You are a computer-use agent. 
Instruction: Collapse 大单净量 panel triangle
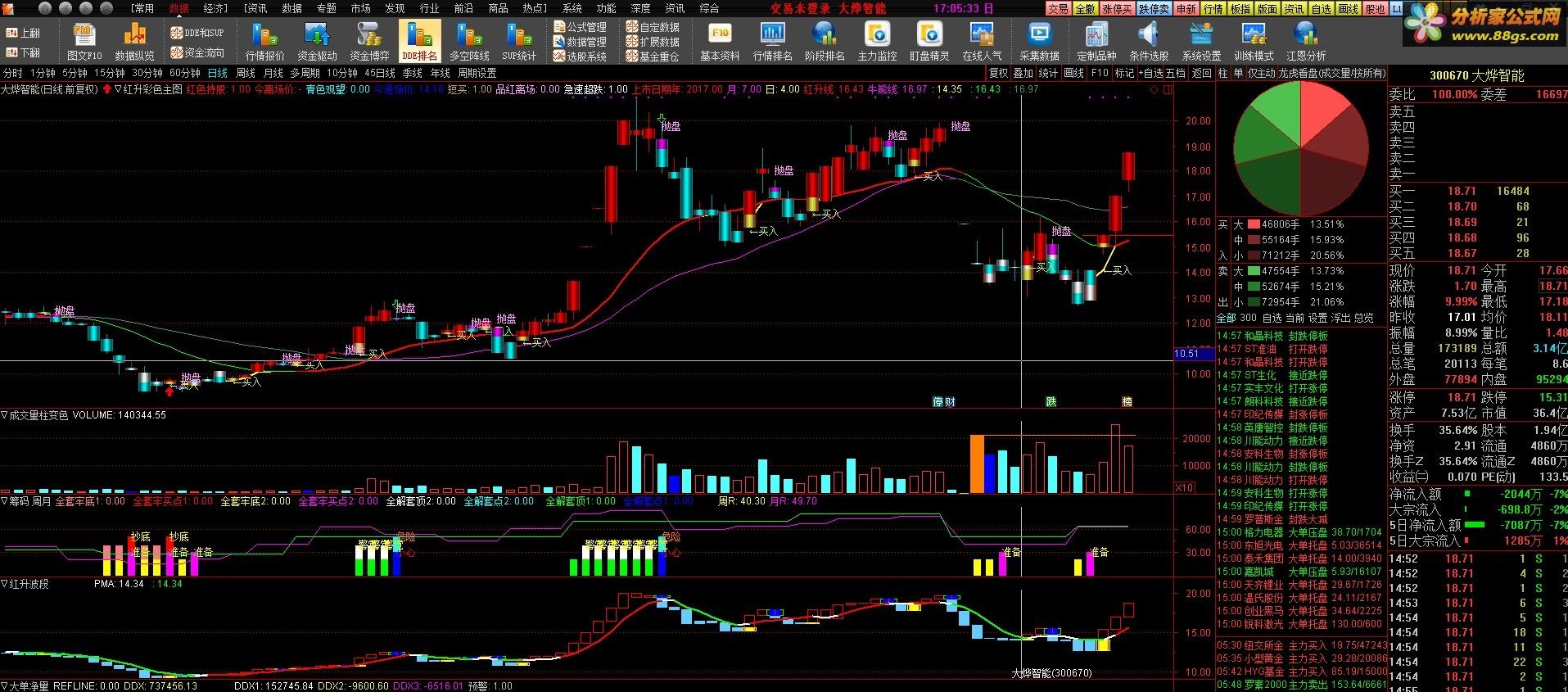(x=4, y=686)
